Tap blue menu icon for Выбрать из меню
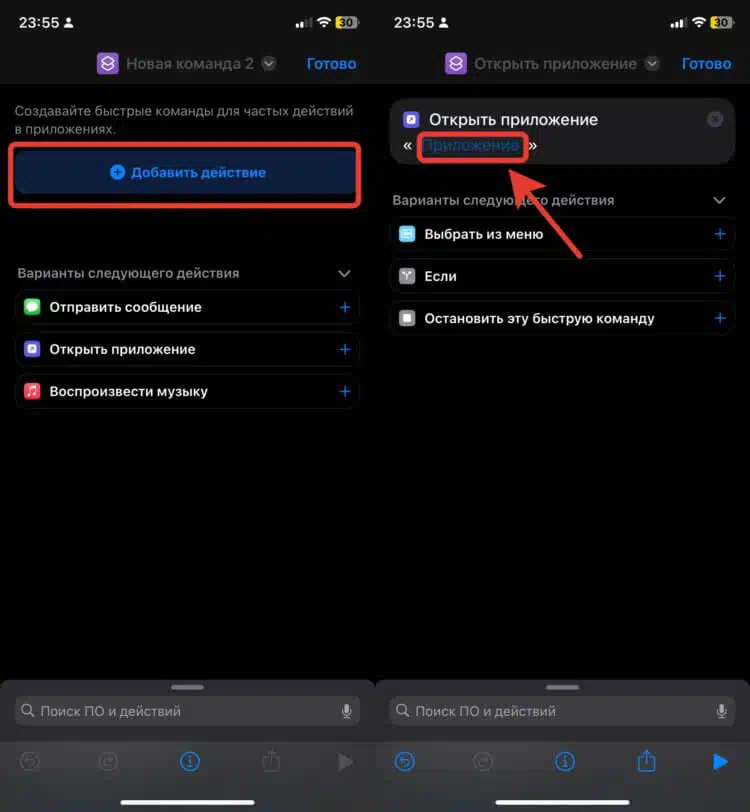 [407, 234]
